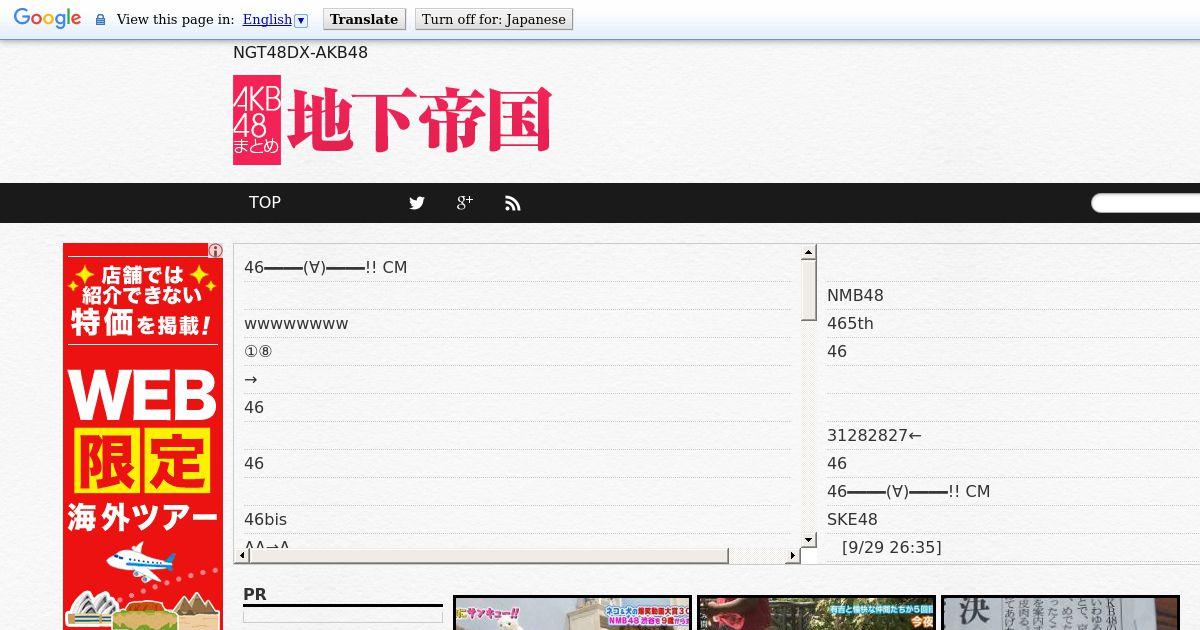Viewport: 1200px width, 630px height.
Task: Open the RSS feed icon
Action: tap(513, 203)
